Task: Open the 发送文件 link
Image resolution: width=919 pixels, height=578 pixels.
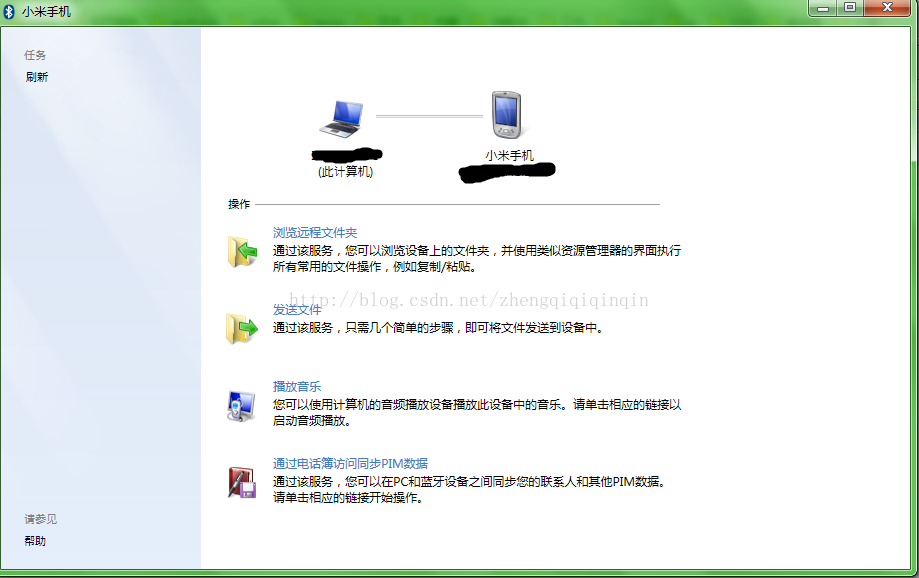Action: point(297,310)
